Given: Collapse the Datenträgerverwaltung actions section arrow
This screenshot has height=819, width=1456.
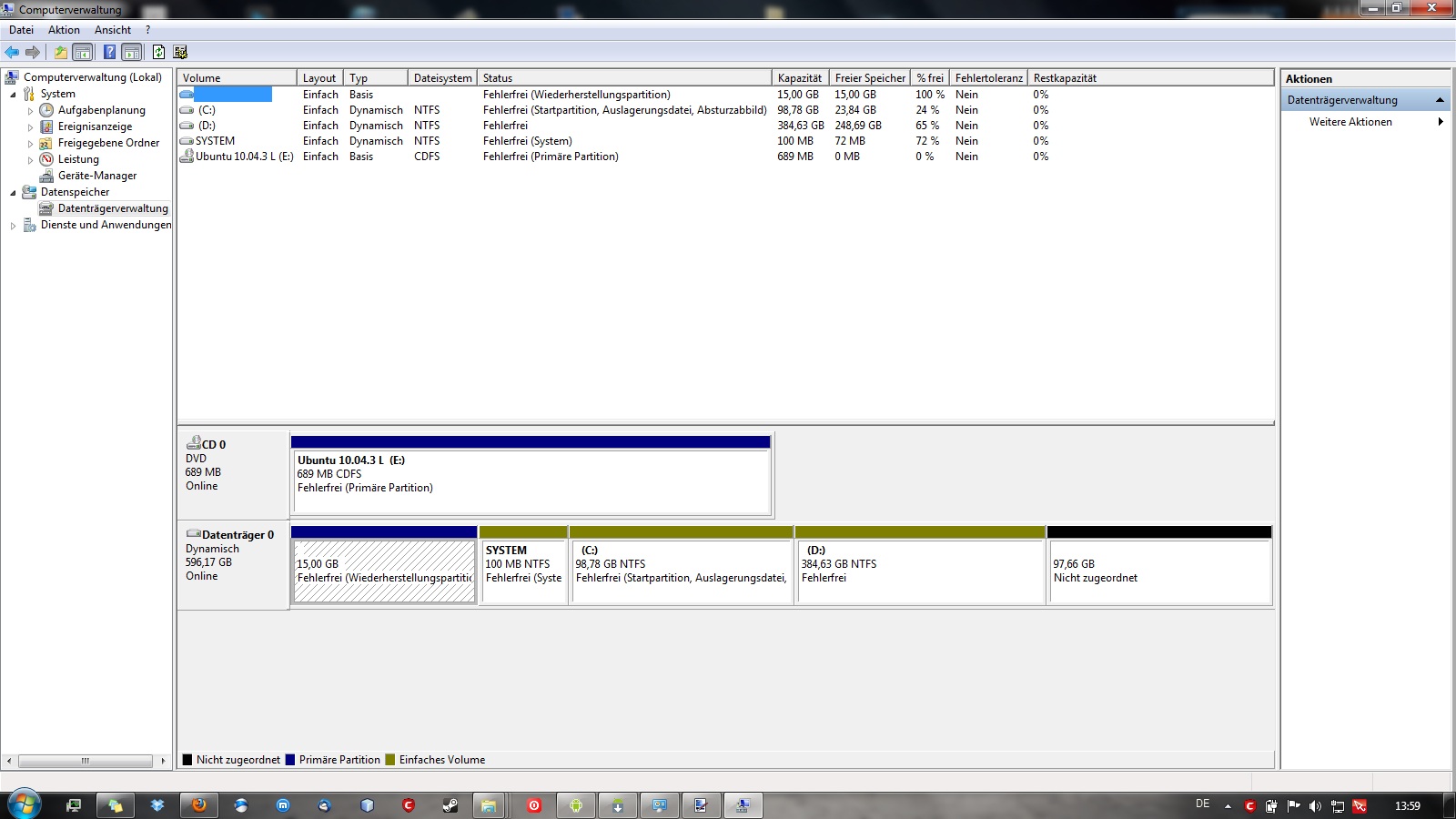Looking at the screenshot, I should (x=1440, y=100).
